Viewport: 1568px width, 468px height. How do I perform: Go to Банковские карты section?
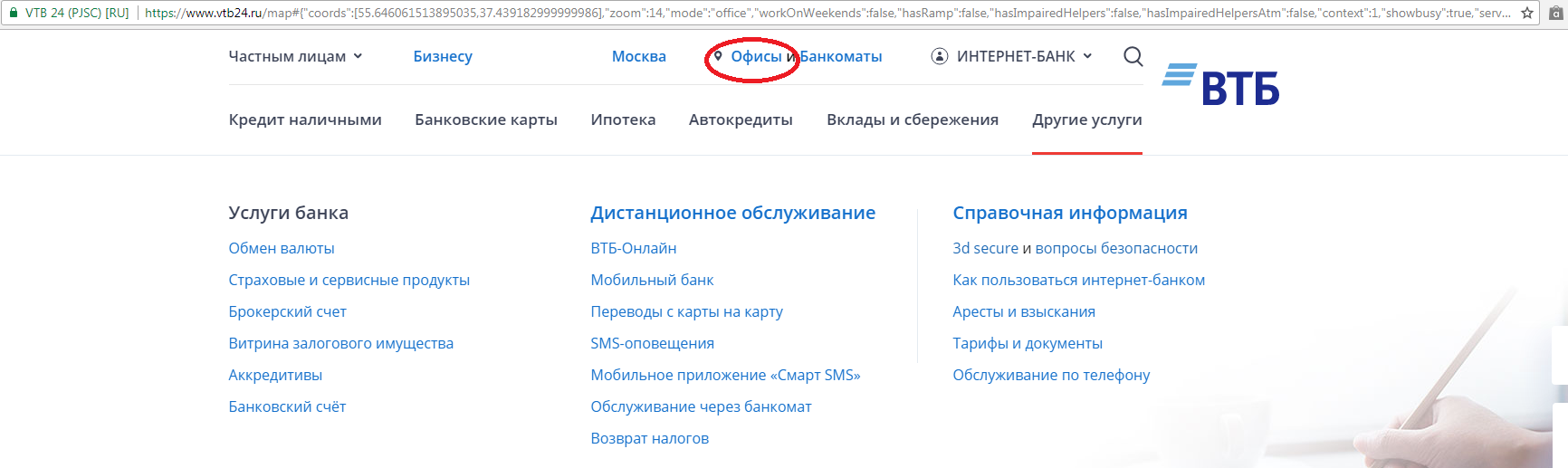pyautogui.click(x=485, y=119)
